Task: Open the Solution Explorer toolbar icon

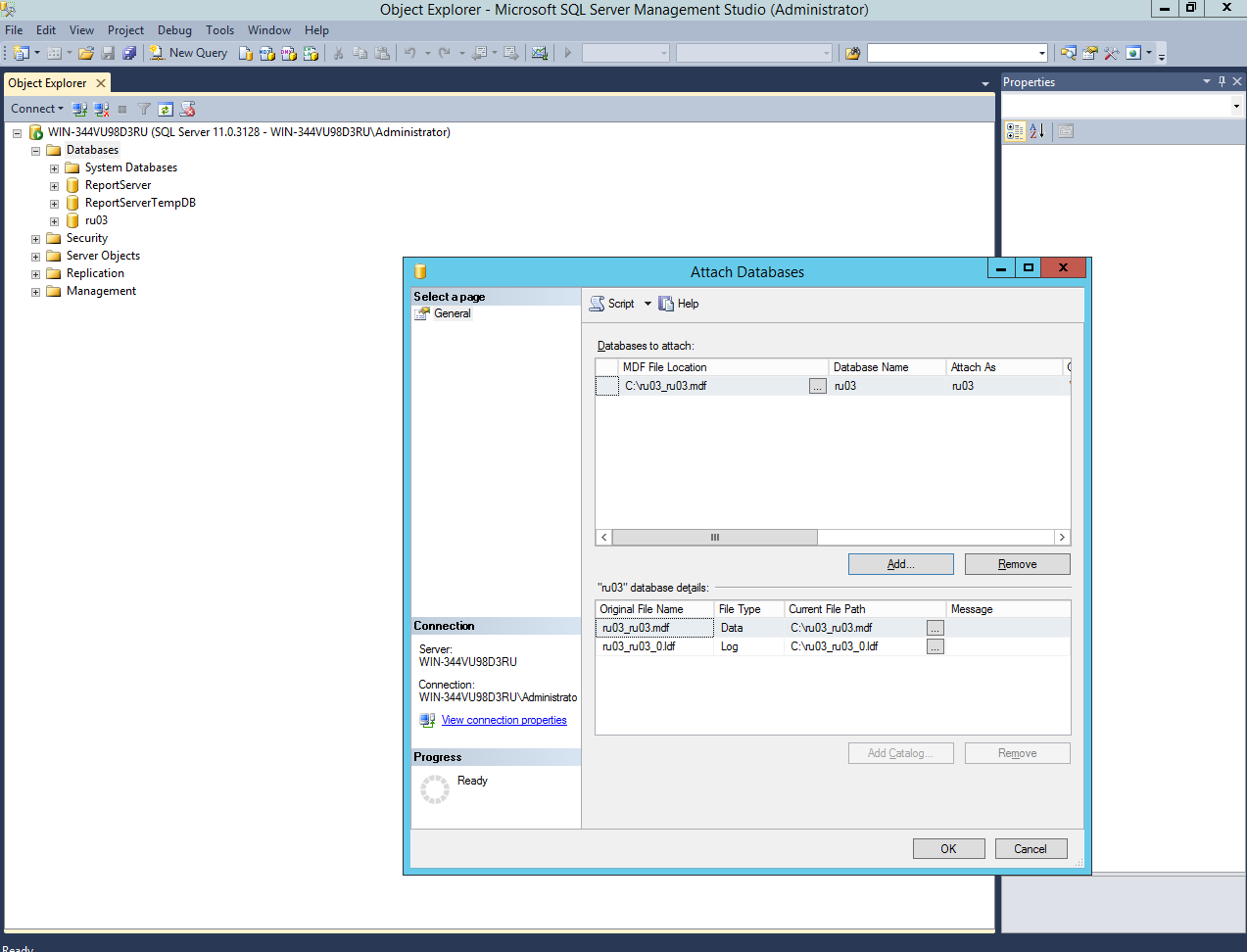Action: 1069,53
